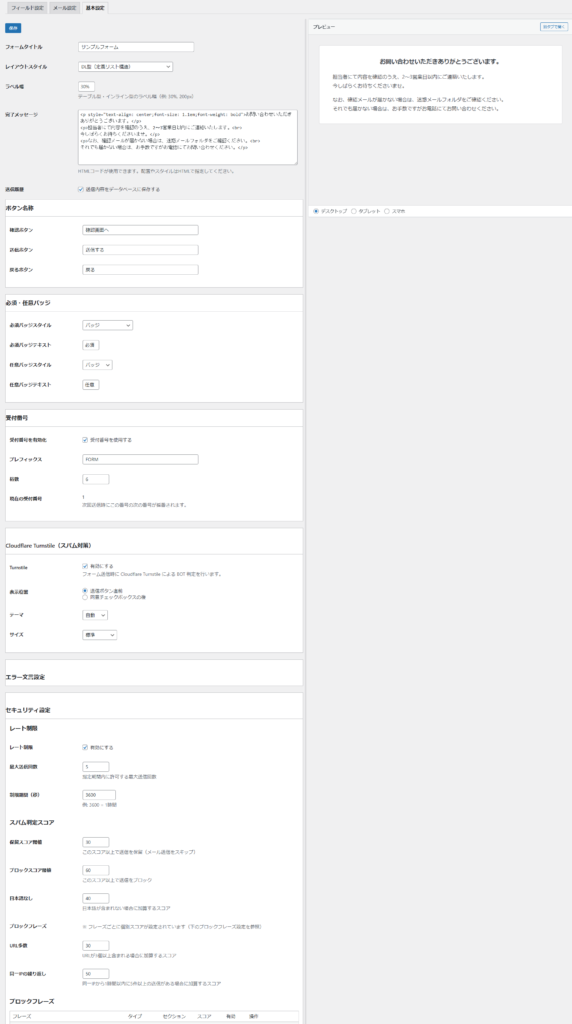The width and height of the screenshot is (572, 1024).
Task: Click the フレーズ column header
Action: [22, 1017]
